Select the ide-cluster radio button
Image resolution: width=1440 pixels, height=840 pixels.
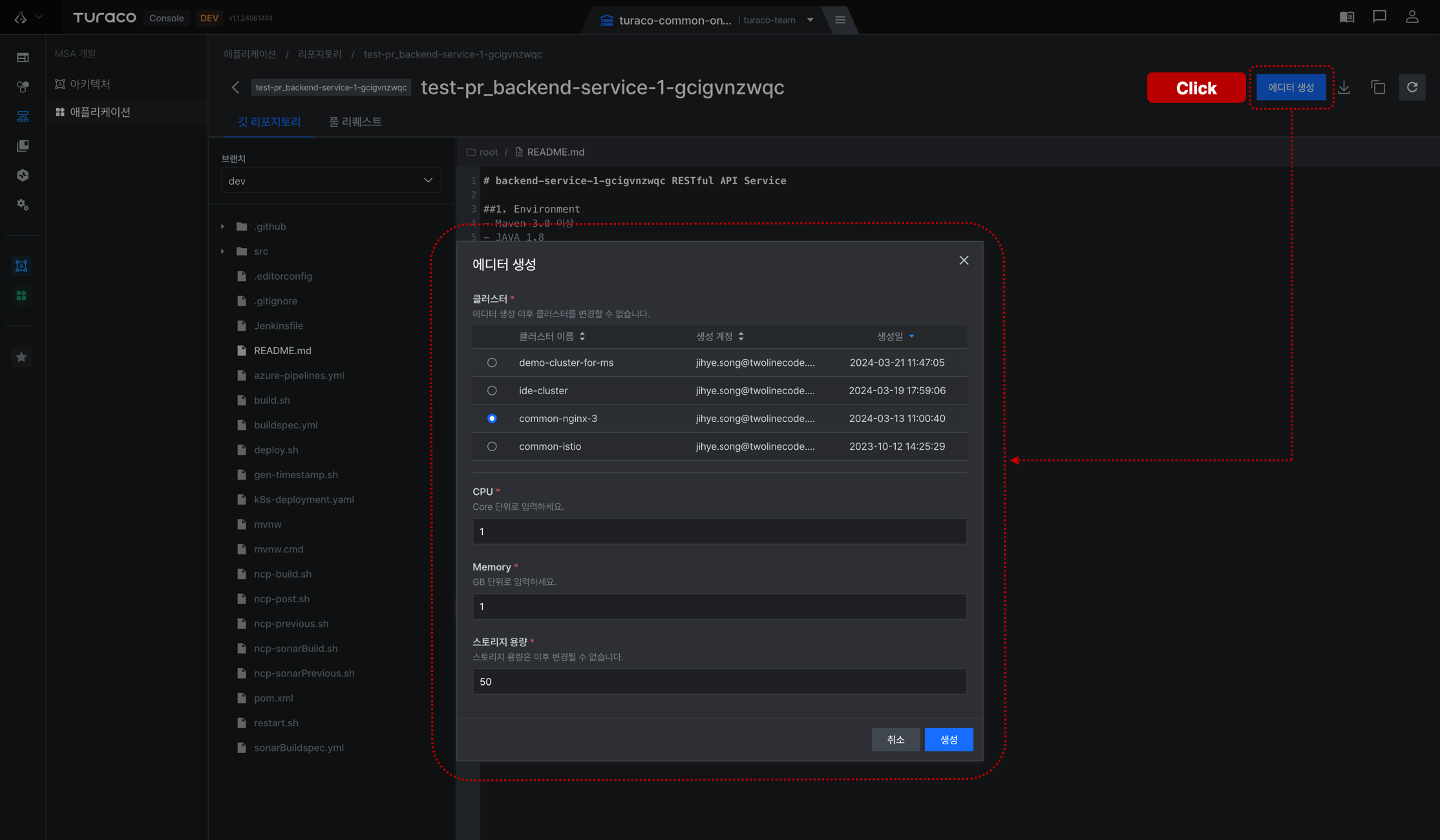pos(492,390)
